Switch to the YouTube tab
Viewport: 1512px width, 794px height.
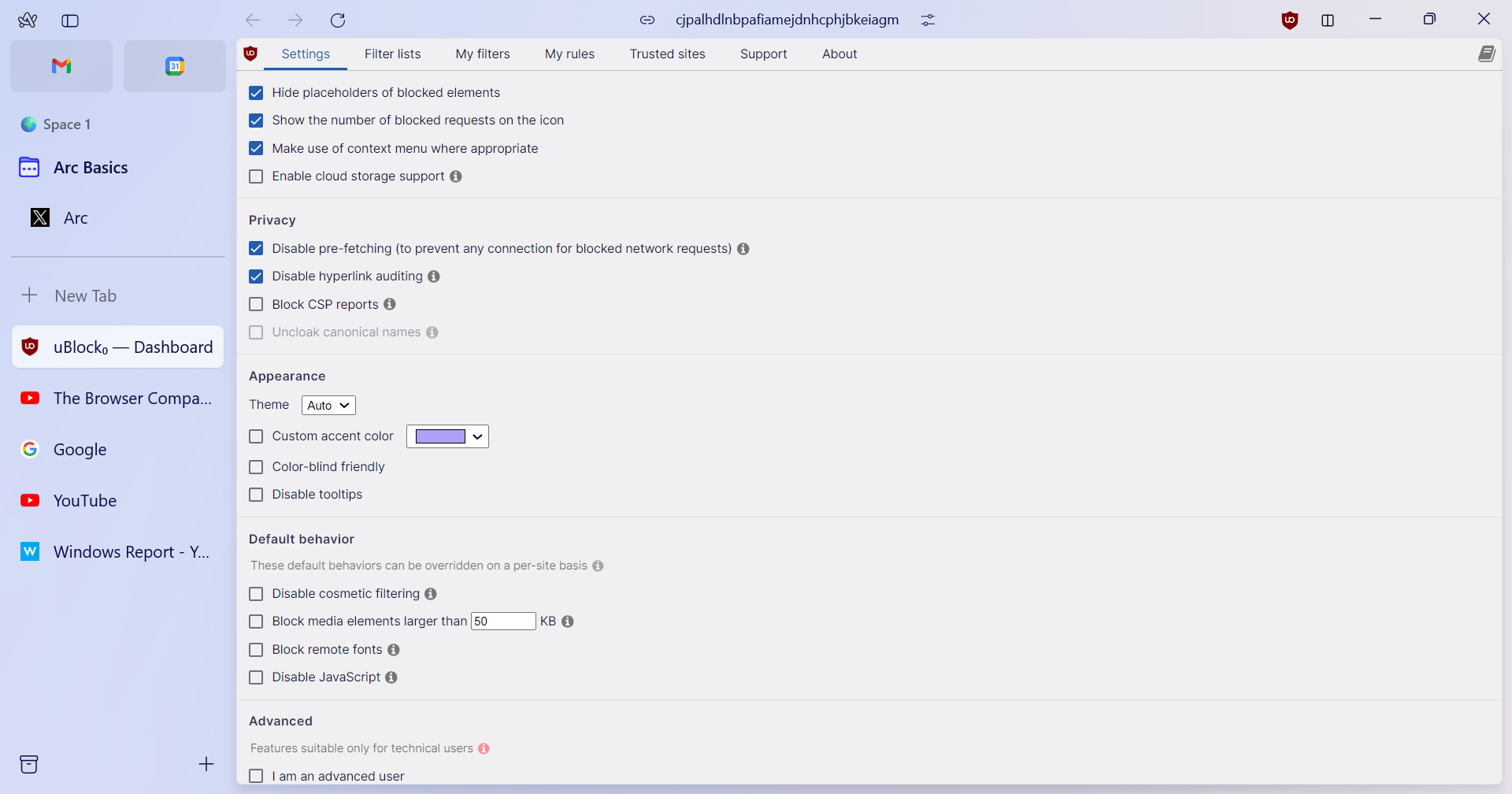(118, 501)
